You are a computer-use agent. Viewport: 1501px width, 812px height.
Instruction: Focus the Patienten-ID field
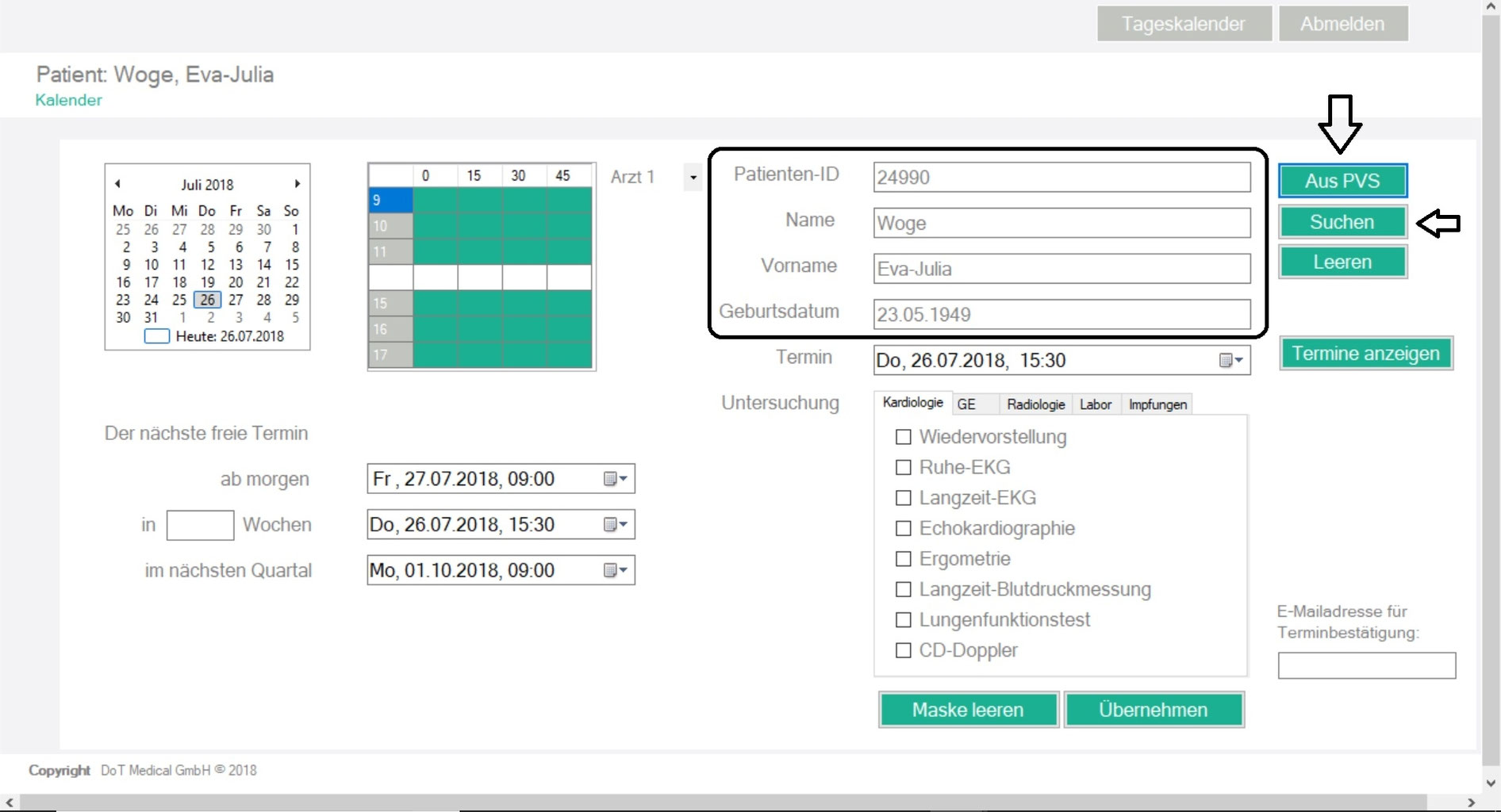1061,178
